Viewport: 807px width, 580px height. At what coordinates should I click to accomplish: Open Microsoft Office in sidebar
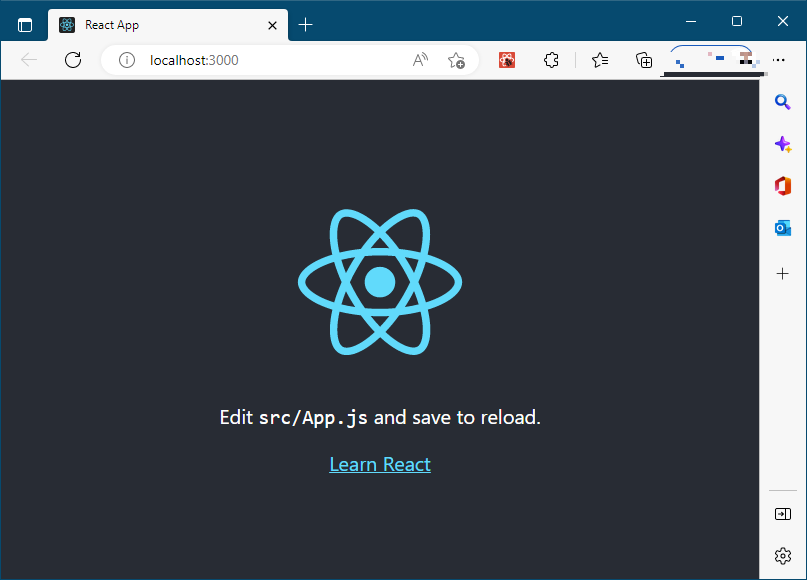coord(783,186)
